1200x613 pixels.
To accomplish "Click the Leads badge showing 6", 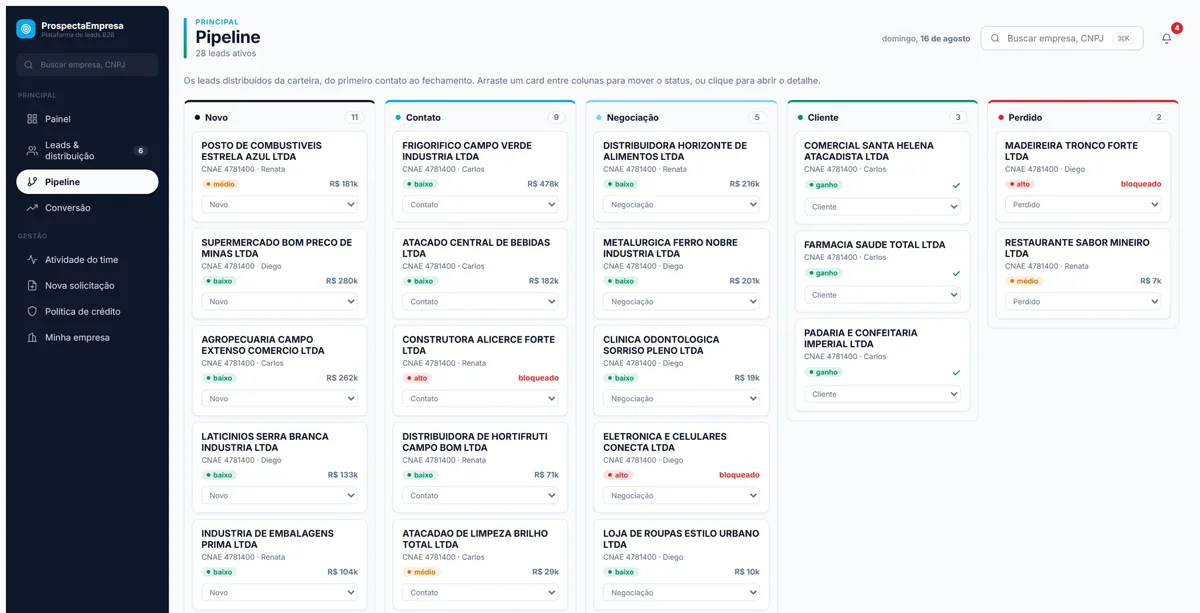I will pyautogui.click(x=140, y=151).
